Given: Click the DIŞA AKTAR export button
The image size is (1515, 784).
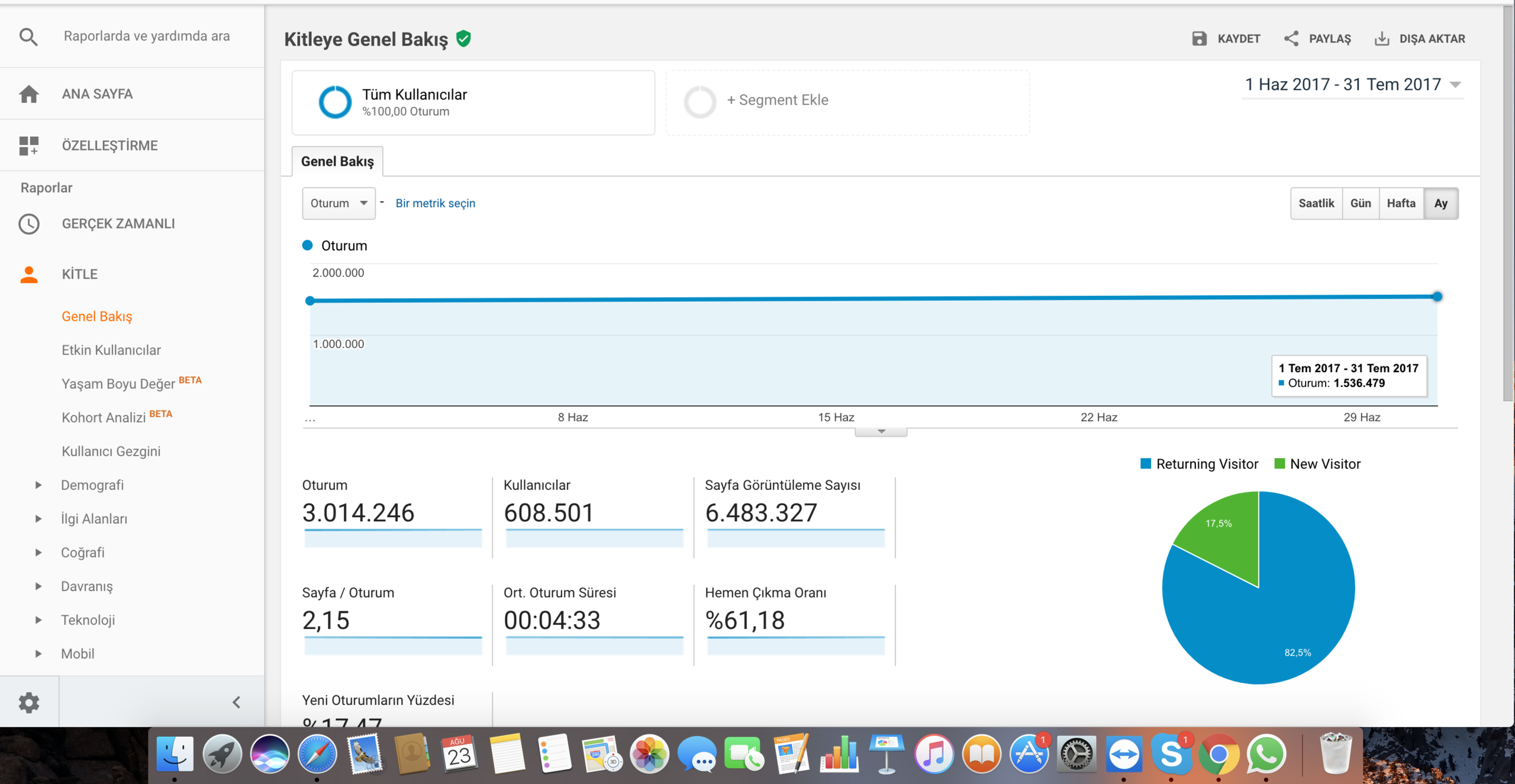Looking at the screenshot, I should click(x=1420, y=39).
